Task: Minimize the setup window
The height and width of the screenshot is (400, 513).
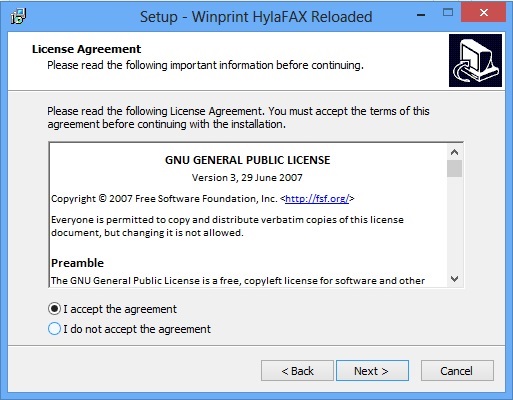Action: pos(421,14)
